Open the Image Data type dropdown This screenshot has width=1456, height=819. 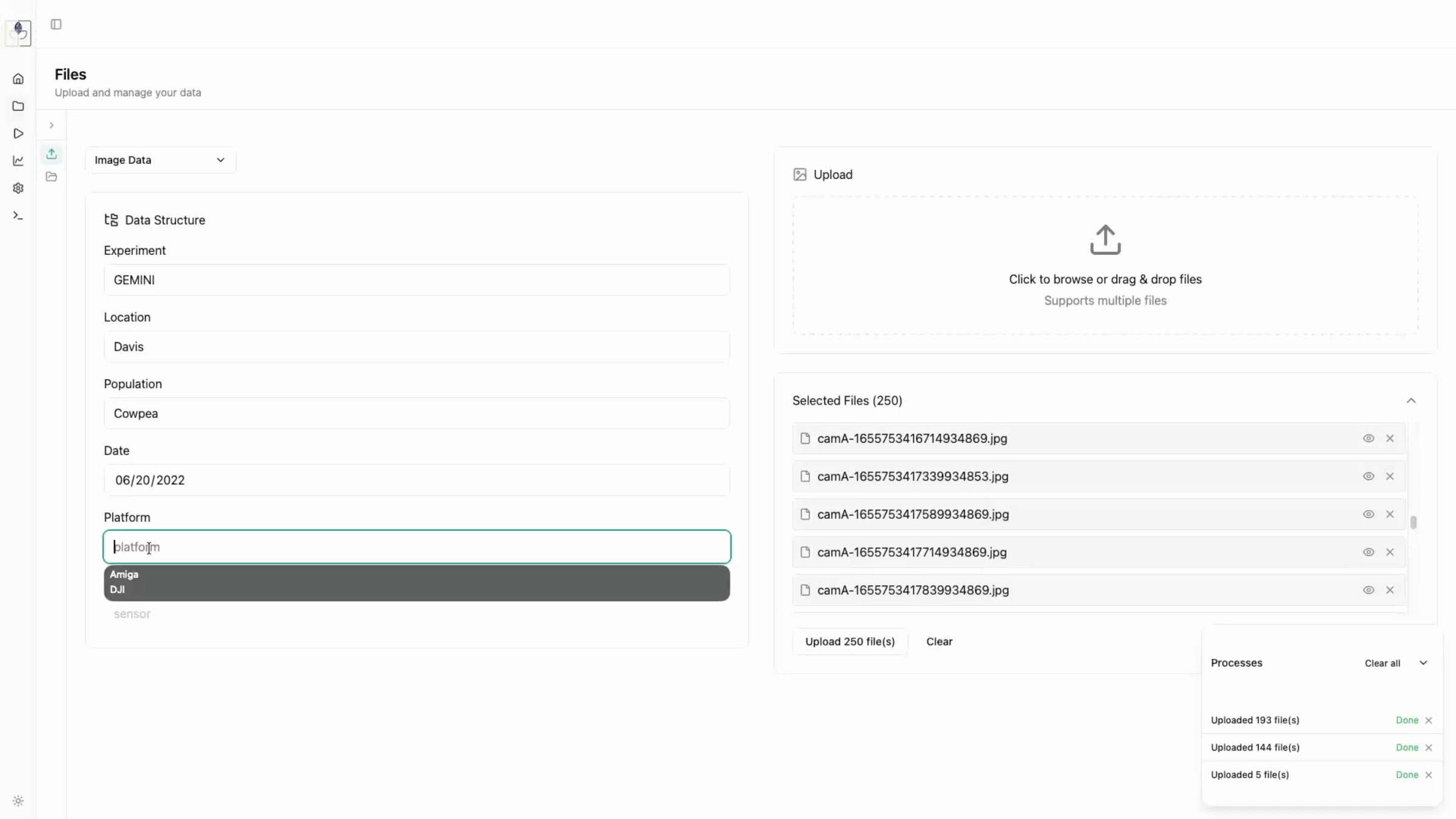pyautogui.click(x=160, y=160)
